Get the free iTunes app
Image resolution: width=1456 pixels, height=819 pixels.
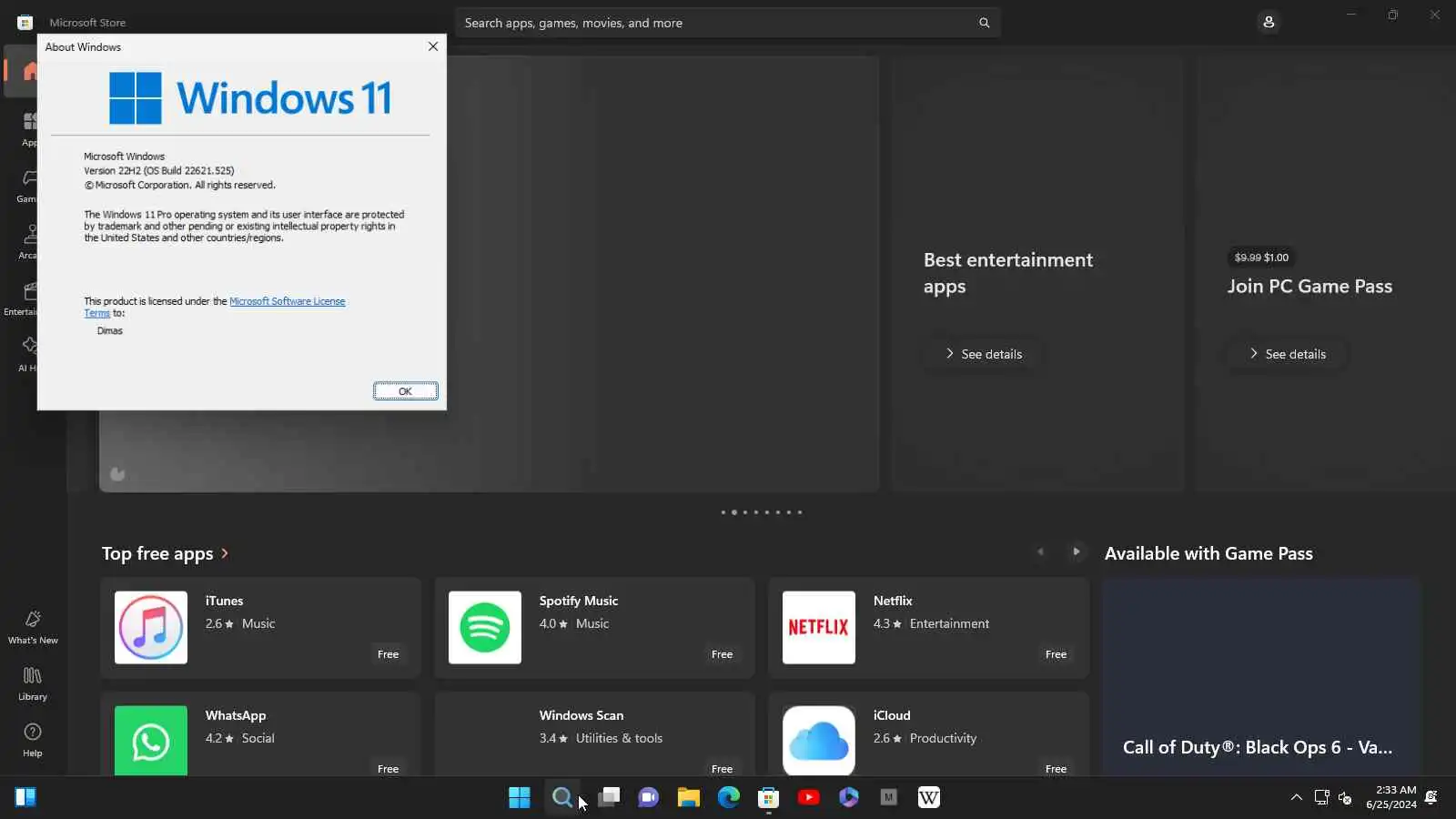click(x=388, y=654)
